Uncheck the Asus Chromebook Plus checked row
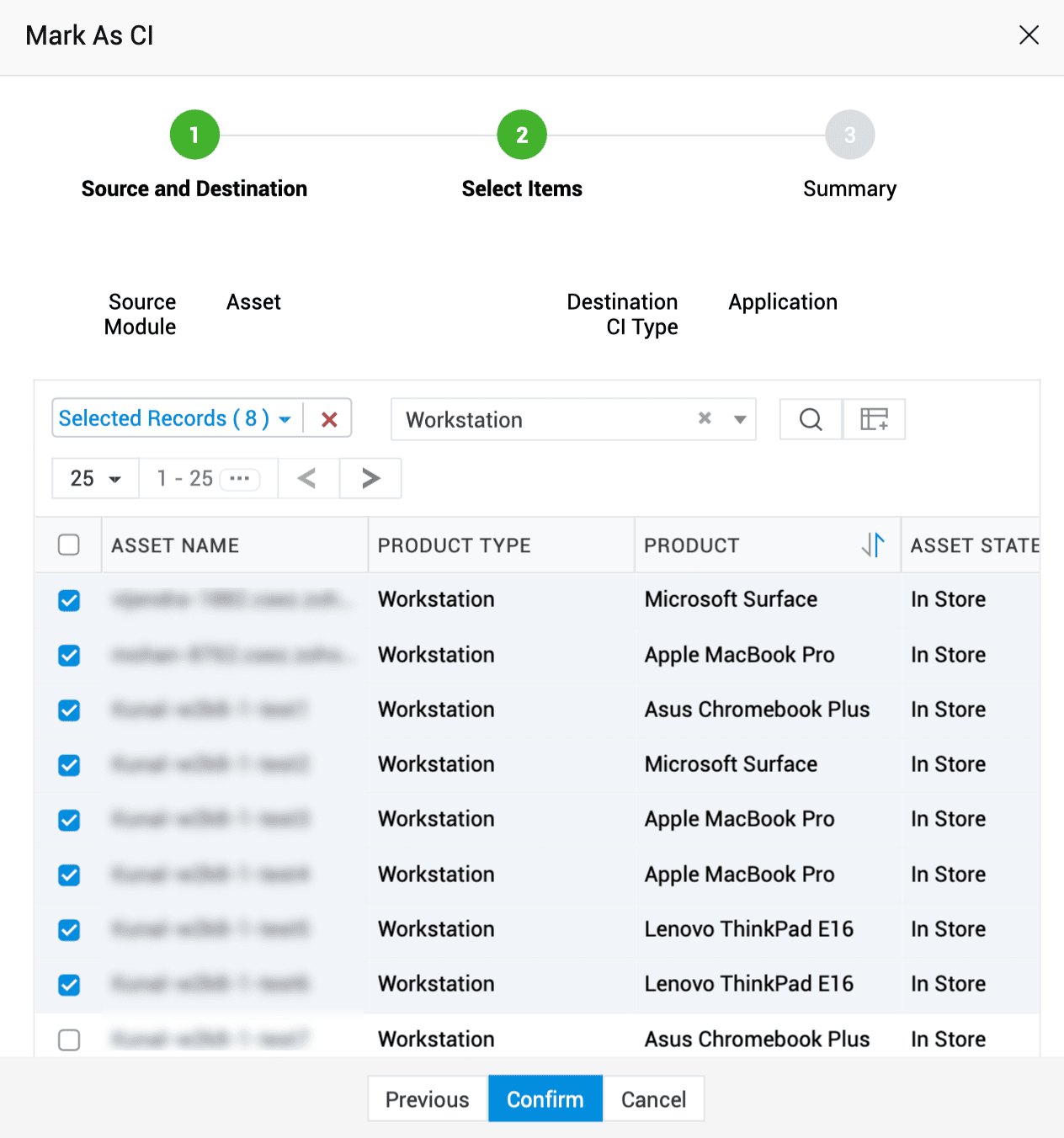 69,710
